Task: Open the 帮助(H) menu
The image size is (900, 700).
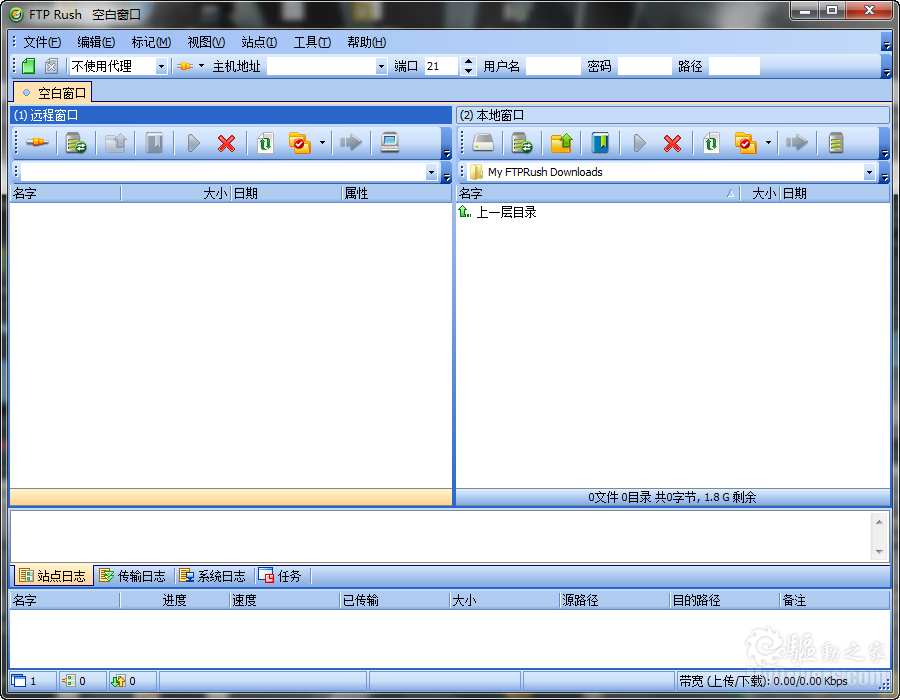Action: click(366, 42)
